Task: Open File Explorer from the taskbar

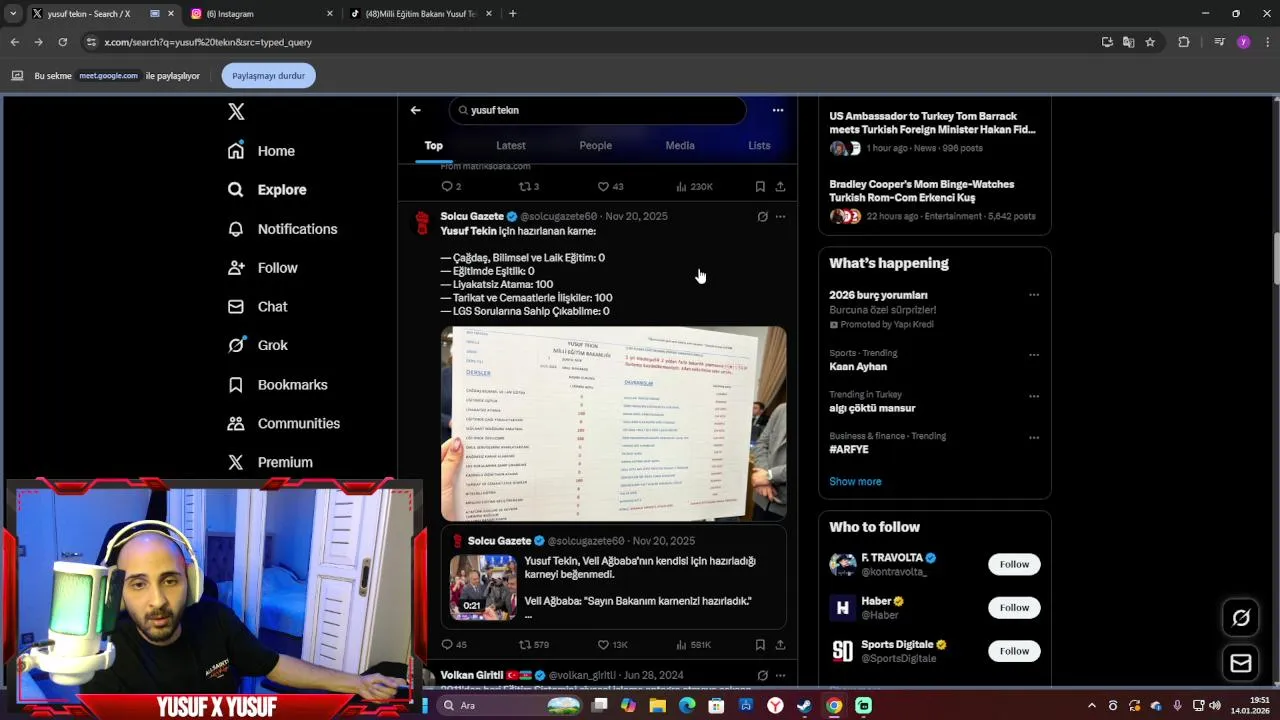Action: [657, 706]
